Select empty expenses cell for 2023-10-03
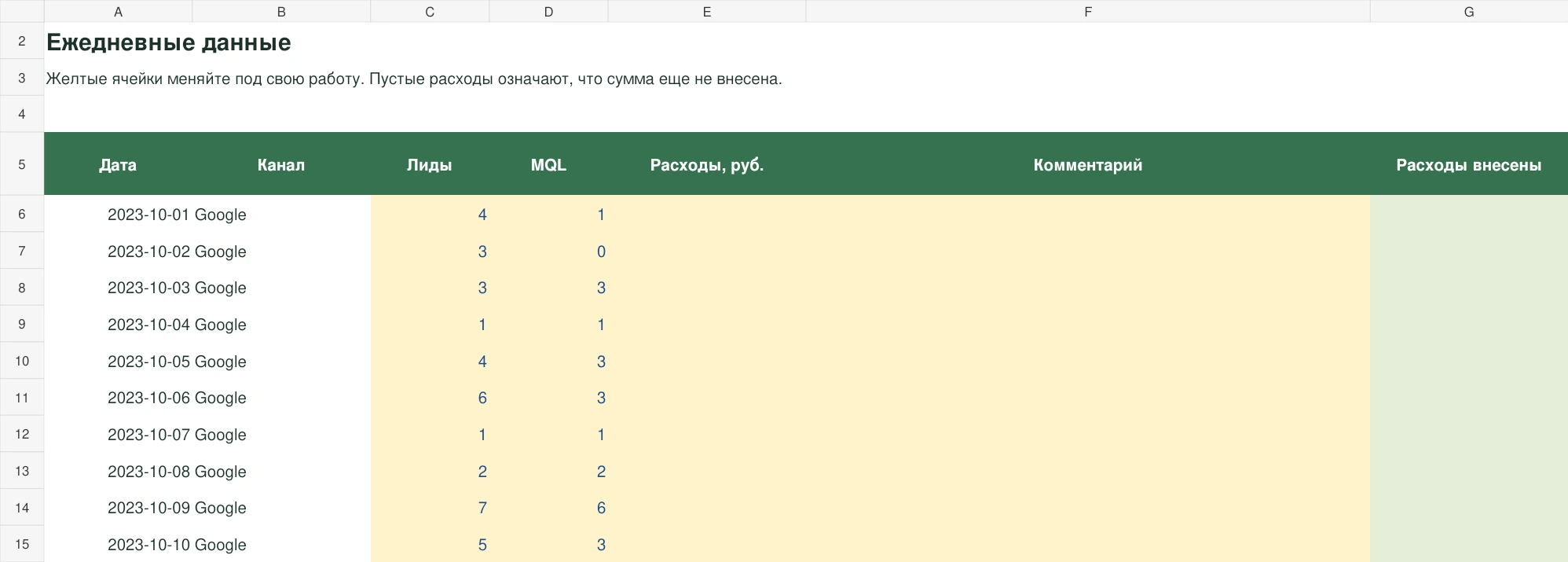Viewport: 1568px width, 562px height. point(707,288)
